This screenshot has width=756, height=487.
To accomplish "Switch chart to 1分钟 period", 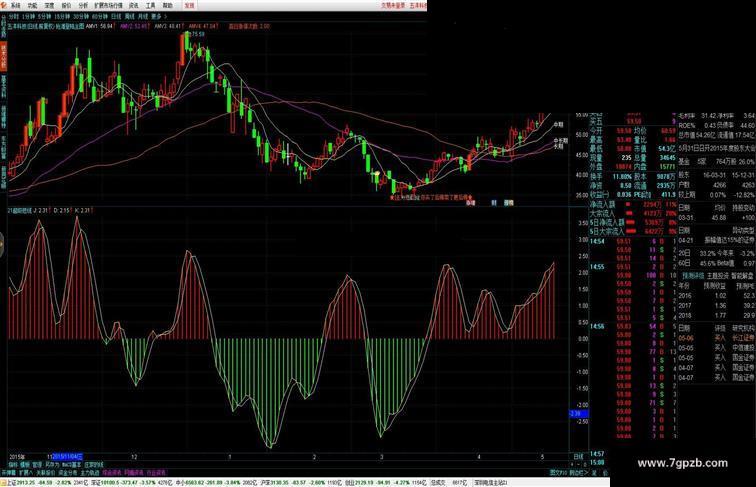I will coord(29,16).
